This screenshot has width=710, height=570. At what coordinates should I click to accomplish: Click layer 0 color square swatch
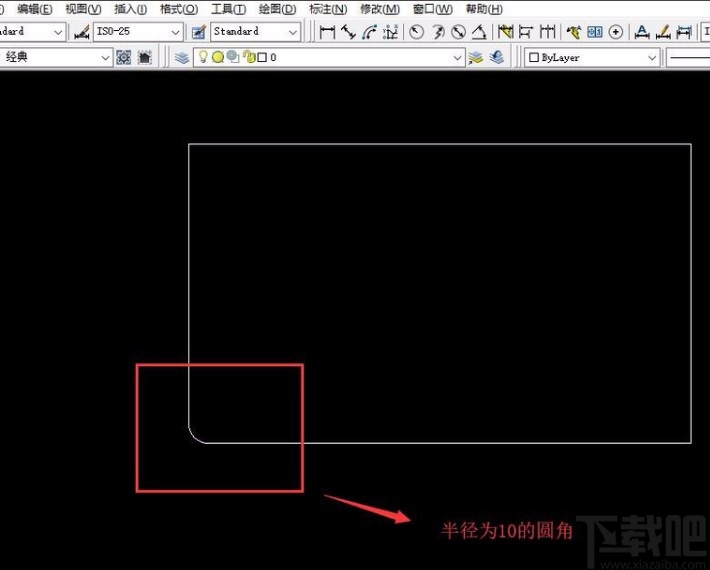(x=262, y=57)
